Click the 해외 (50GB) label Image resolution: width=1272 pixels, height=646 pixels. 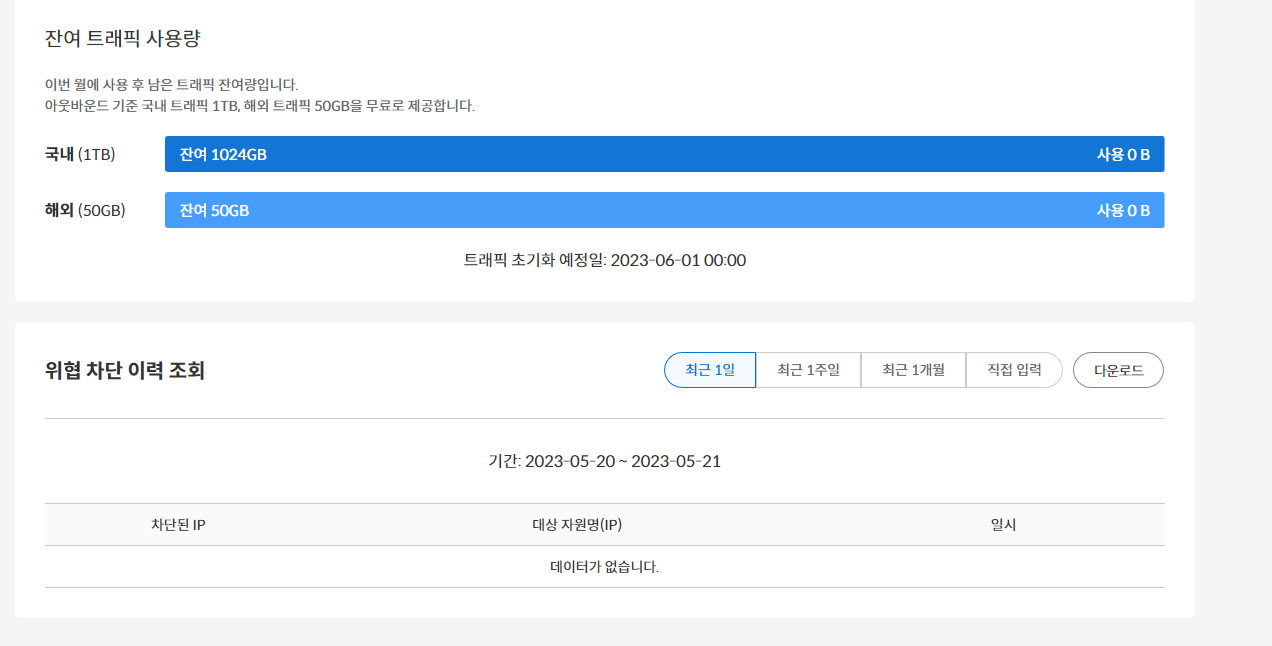pyautogui.click(x=85, y=210)
